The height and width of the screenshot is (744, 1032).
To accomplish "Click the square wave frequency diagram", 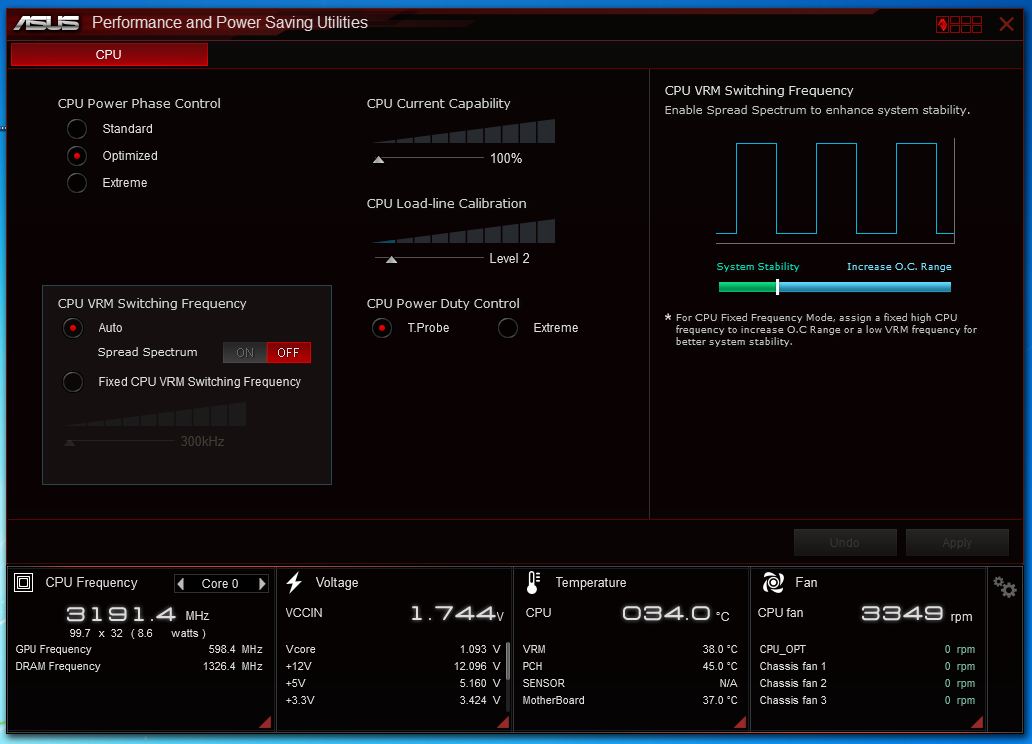I will pyautogui.click(x=835, y=190).
